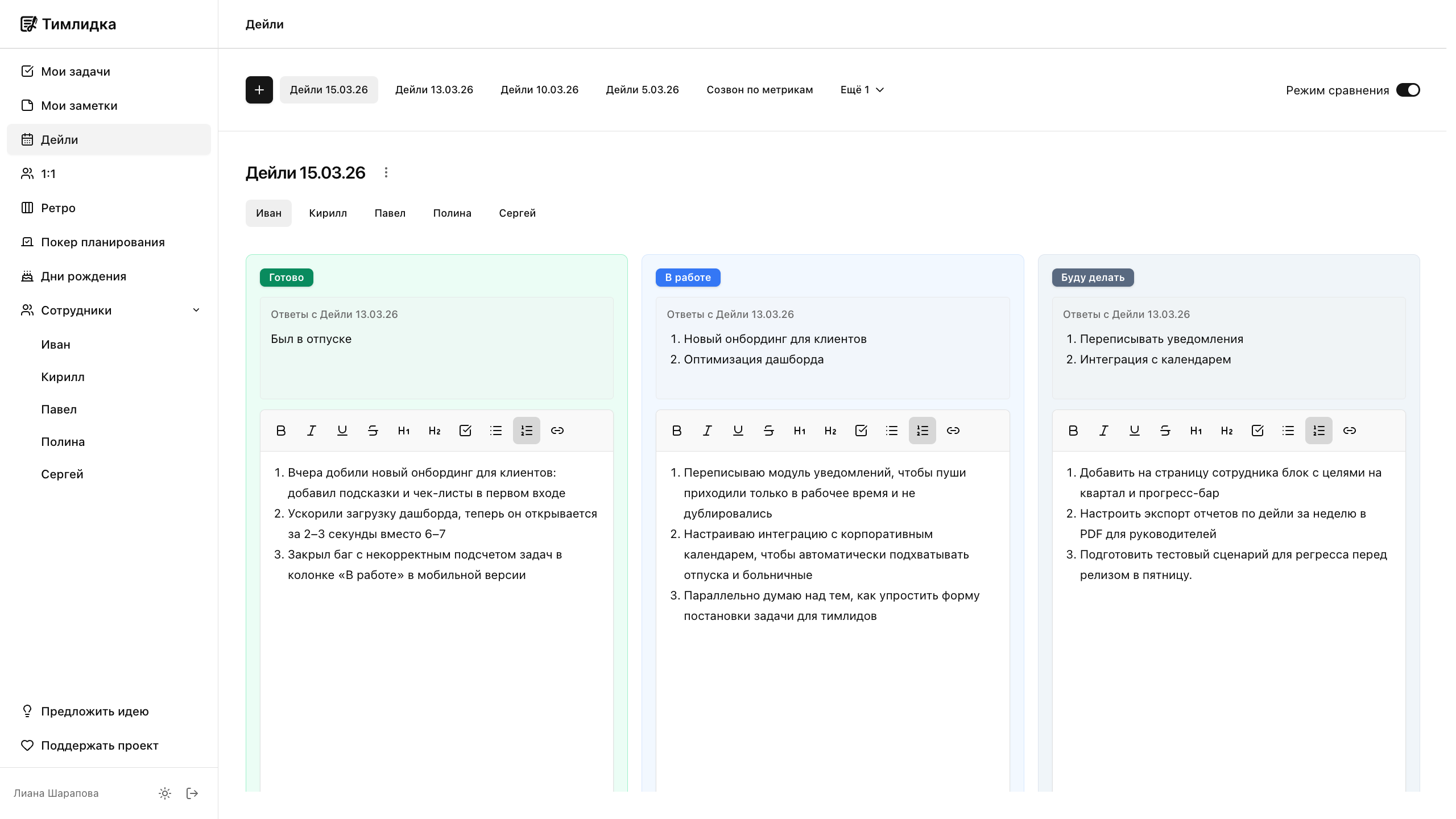The width and height of the screenshot is (1456, 819).
Task: Apply strikethrough in the Готово editor
Action: coord(373,431)
